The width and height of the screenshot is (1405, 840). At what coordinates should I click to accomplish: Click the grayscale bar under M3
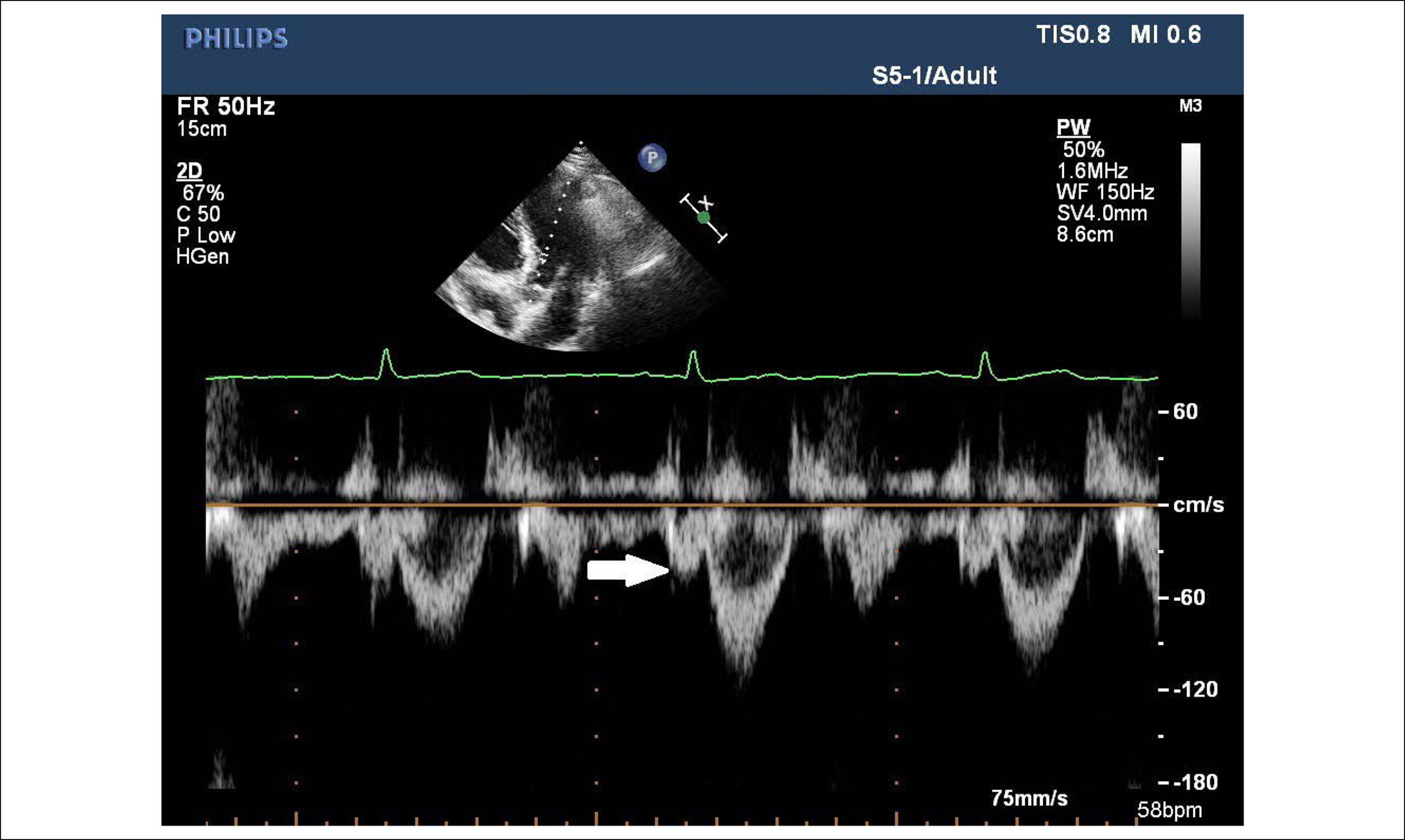pos(1190,231)
